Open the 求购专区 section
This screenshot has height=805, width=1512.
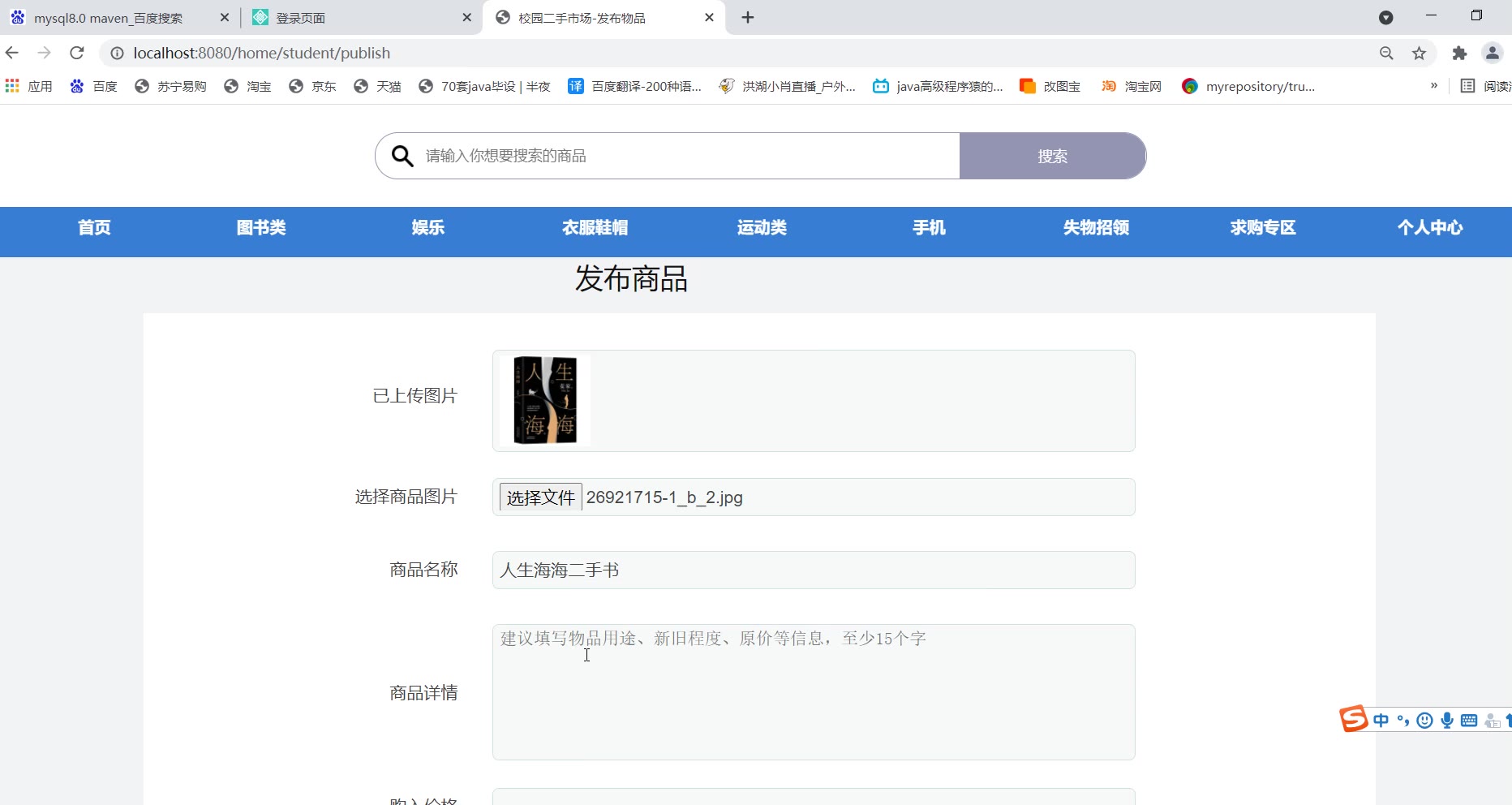tap(1263, 228)
